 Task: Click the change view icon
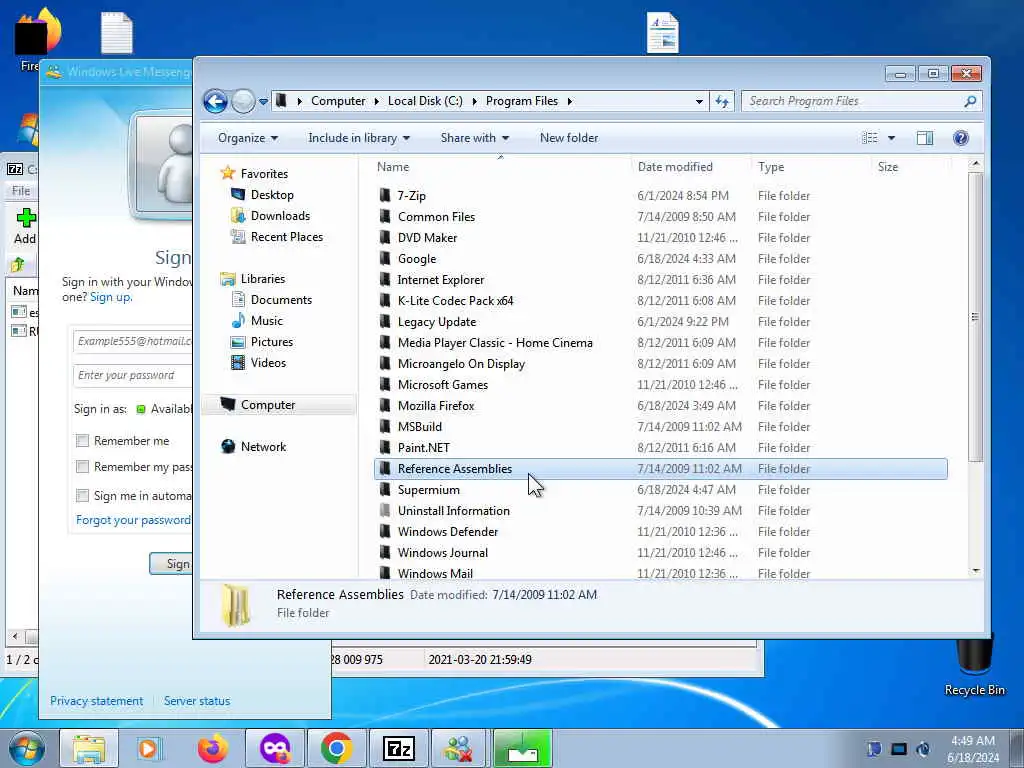[x=870, y=138]
